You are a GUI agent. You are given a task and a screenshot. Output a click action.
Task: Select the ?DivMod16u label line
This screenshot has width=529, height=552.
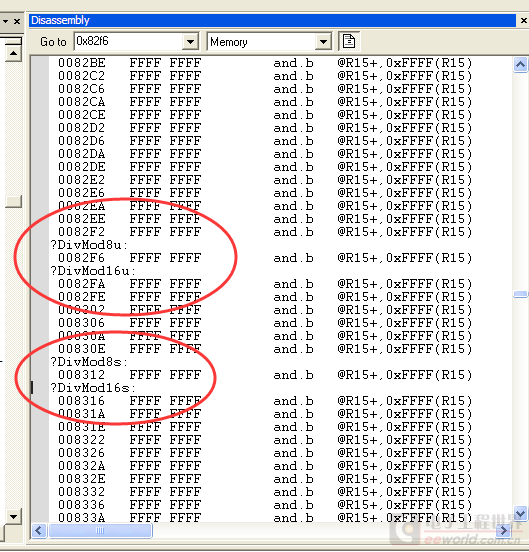[93, 271]
